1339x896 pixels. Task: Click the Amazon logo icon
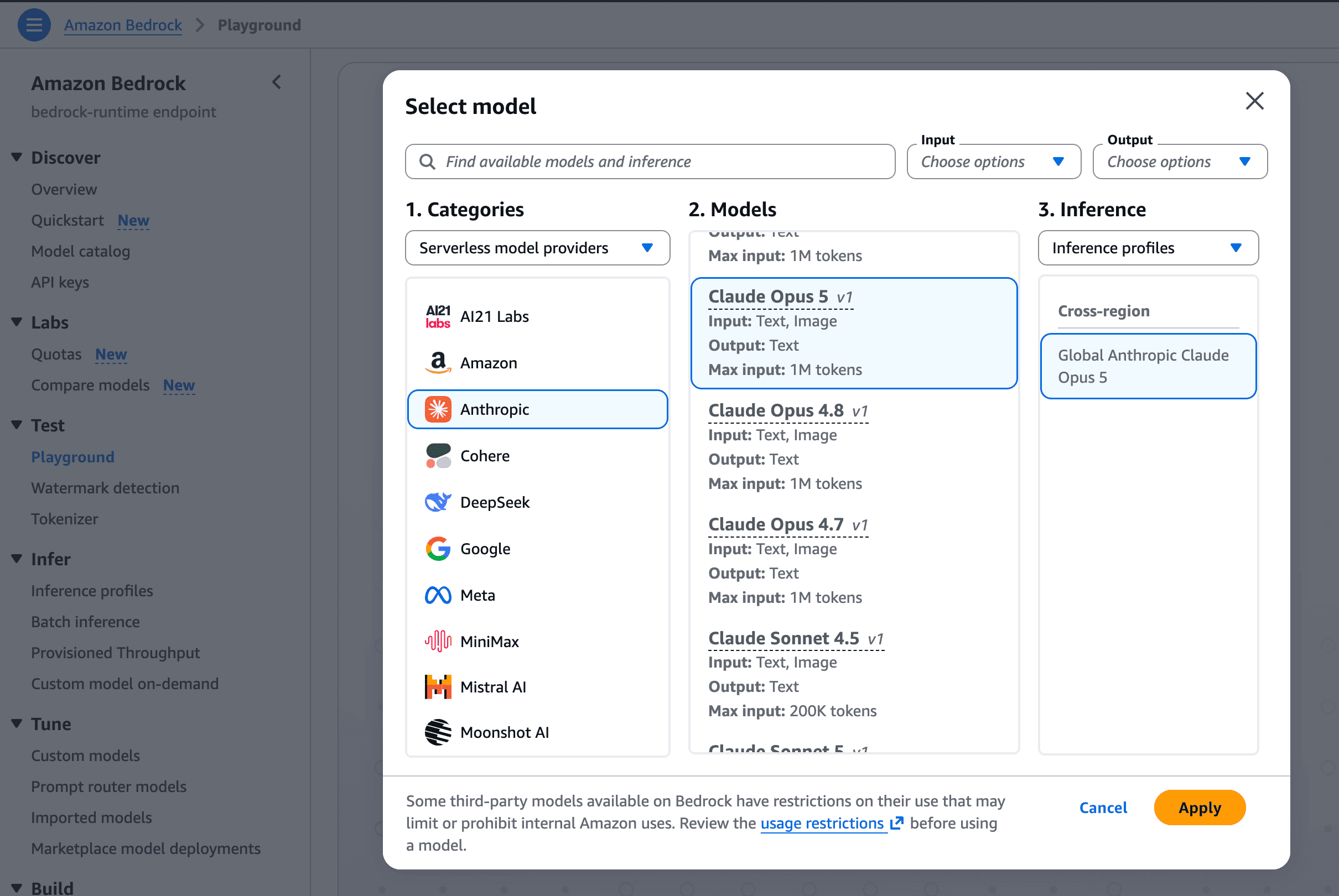(438, 363)
